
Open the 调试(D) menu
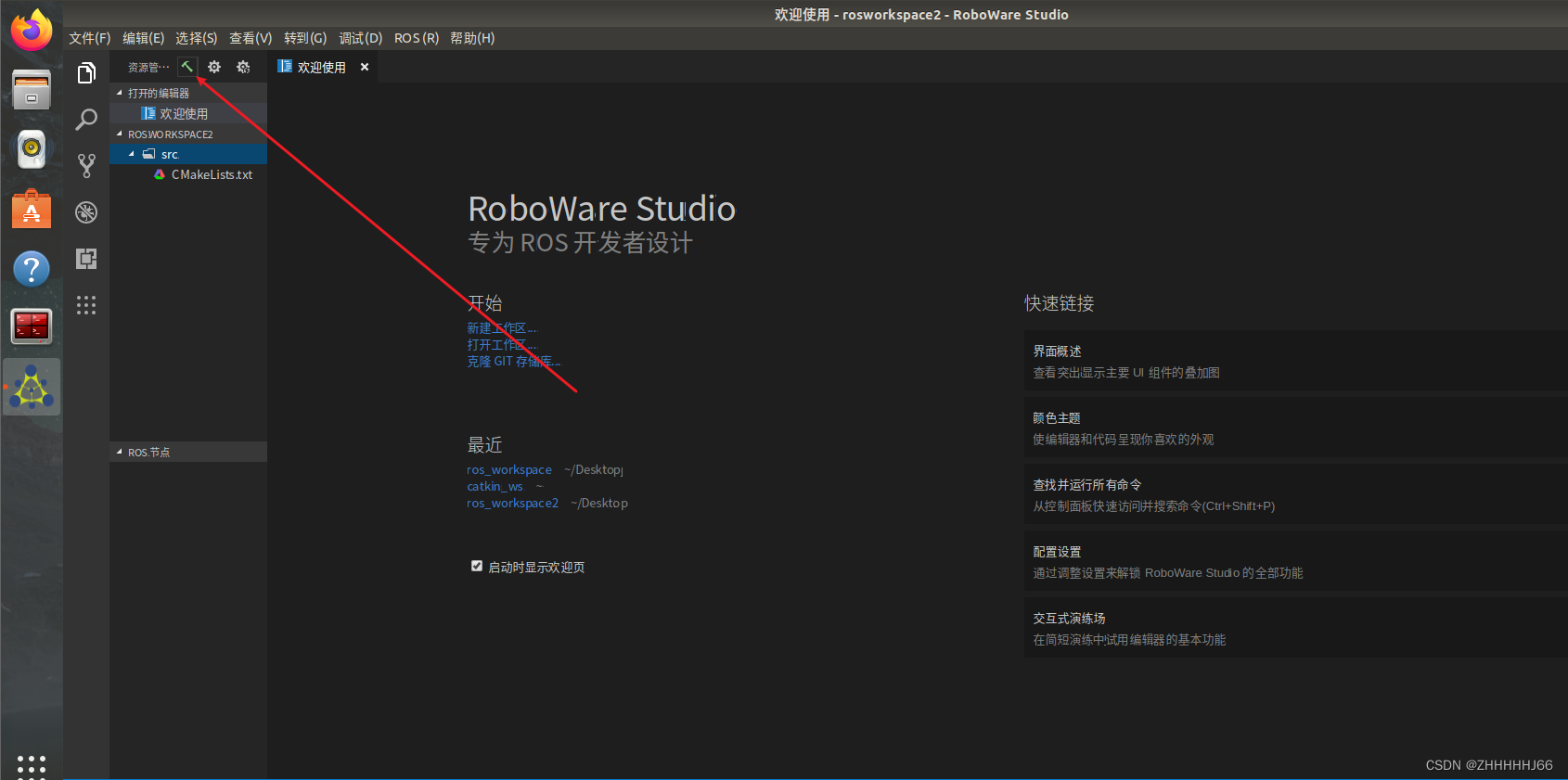pyautogui.click(x=360, y=38)
